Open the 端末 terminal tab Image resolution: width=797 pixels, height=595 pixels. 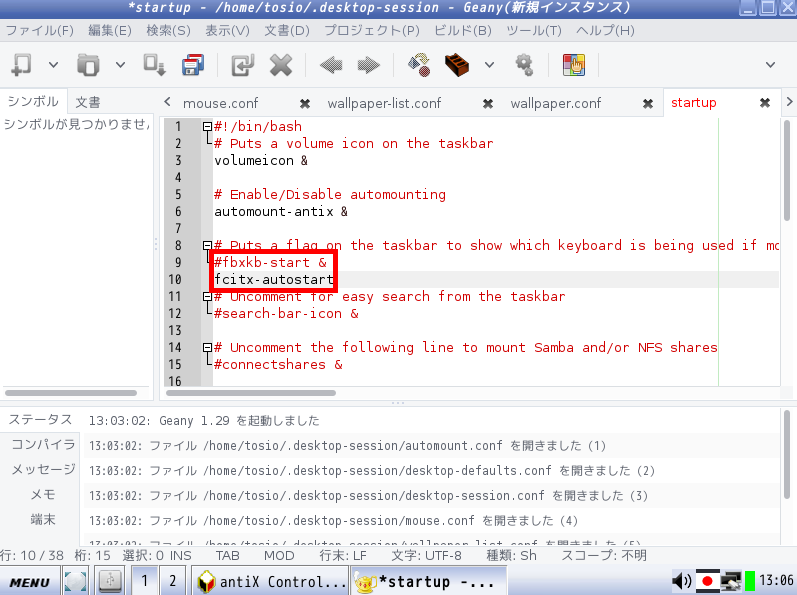(x=43, y=519)
